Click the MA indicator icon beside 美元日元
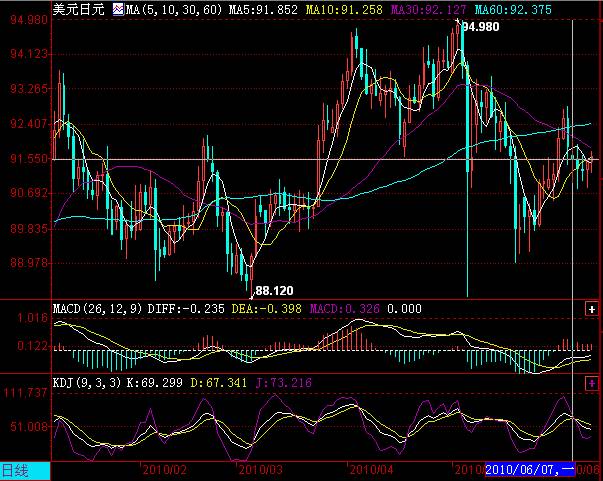The image size is (603, 481). [118, 9]
